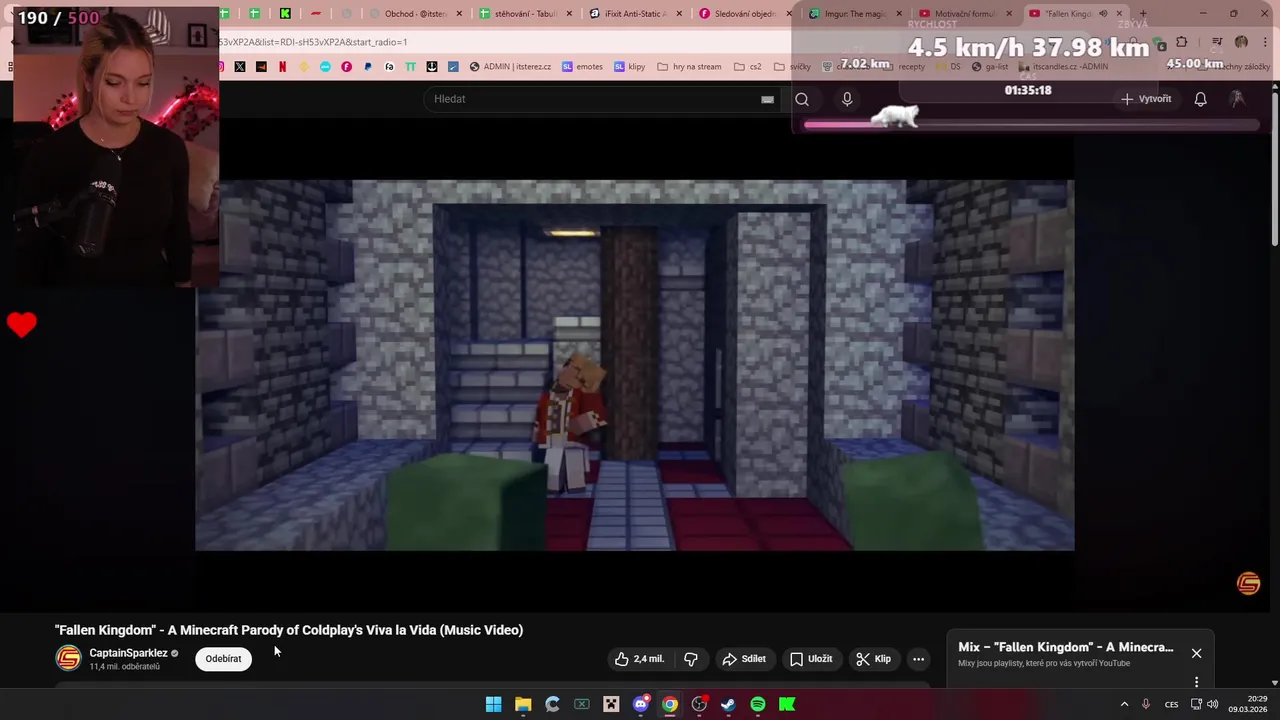Dislike the video with thumbs down
Image resolution: width=1280 pixels, height=720 pixels.
(691, 659)
